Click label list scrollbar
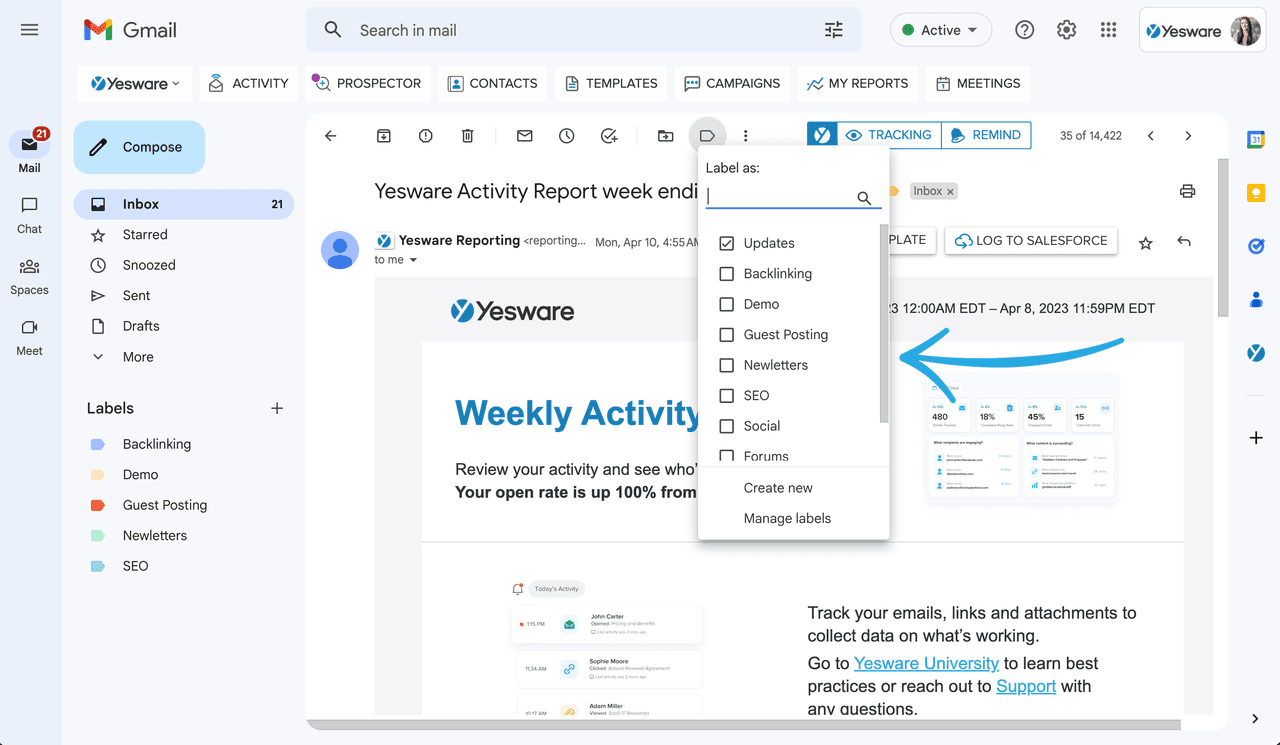 point(884,323)
